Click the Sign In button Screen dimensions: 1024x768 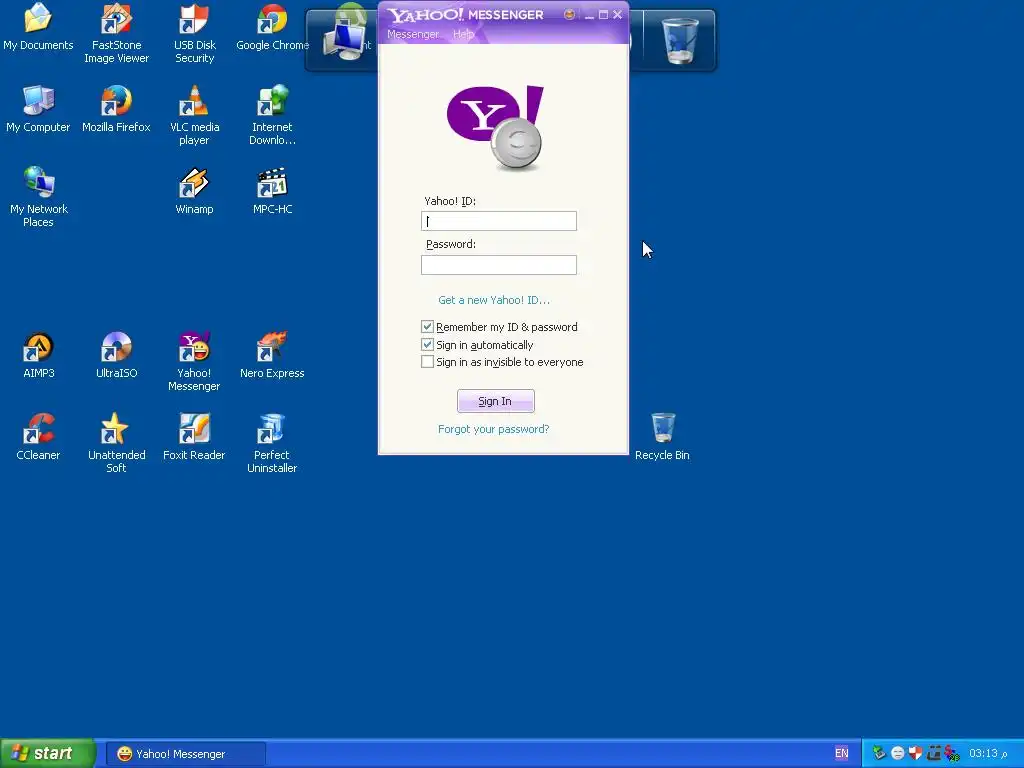(x=495, y=401)
